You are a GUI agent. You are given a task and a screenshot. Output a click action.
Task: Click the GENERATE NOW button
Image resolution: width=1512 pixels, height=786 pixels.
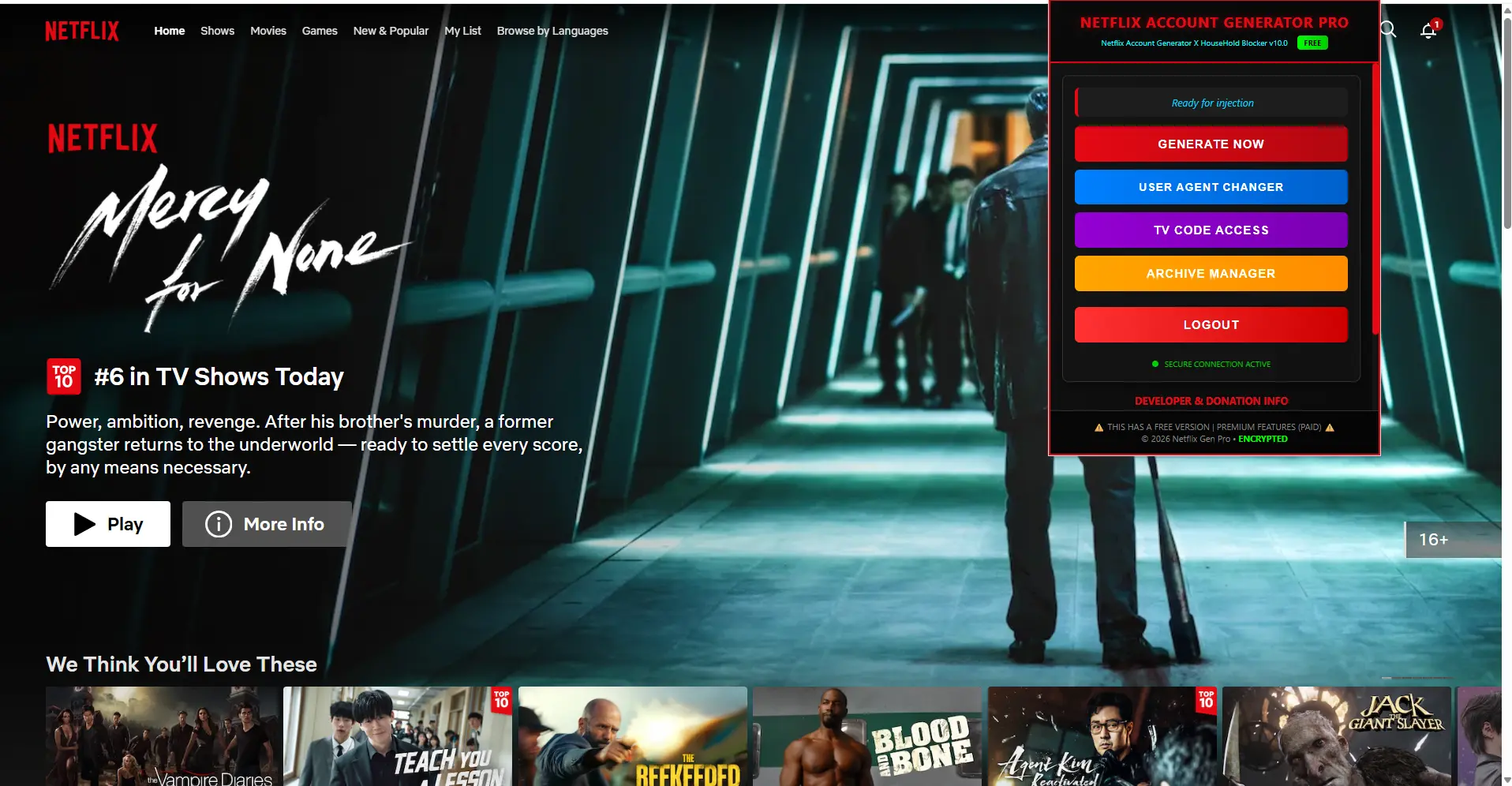pos(1211,144)
